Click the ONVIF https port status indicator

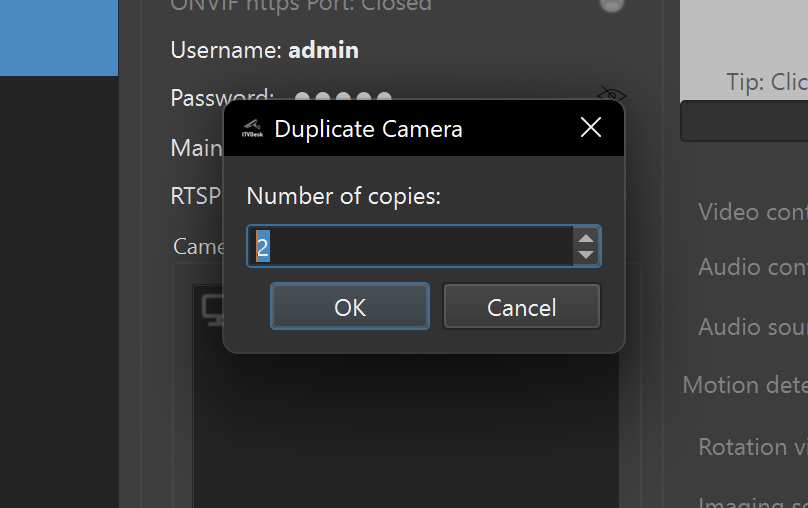point(611,4)
